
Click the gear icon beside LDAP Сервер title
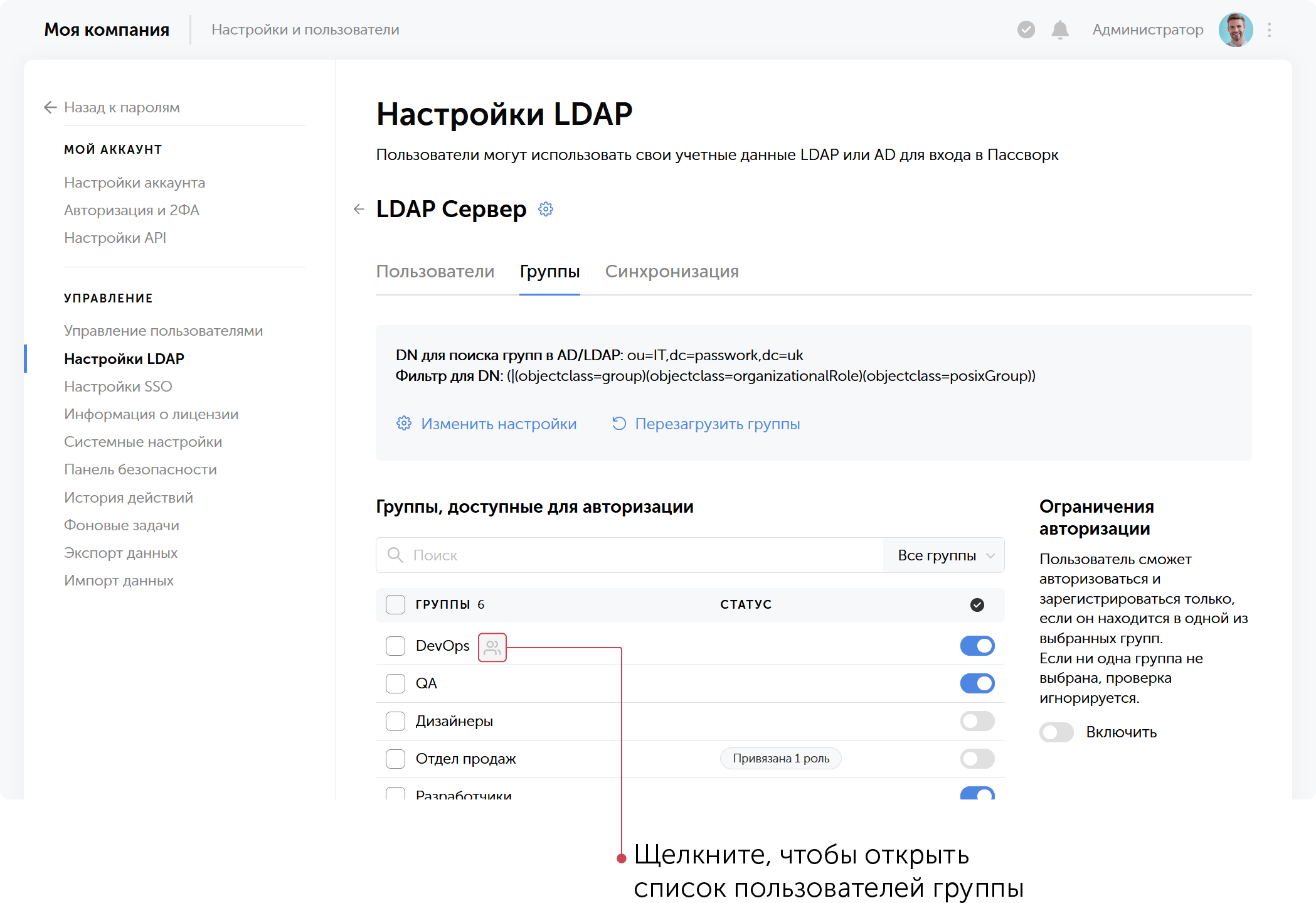click(x=545, y=209)
